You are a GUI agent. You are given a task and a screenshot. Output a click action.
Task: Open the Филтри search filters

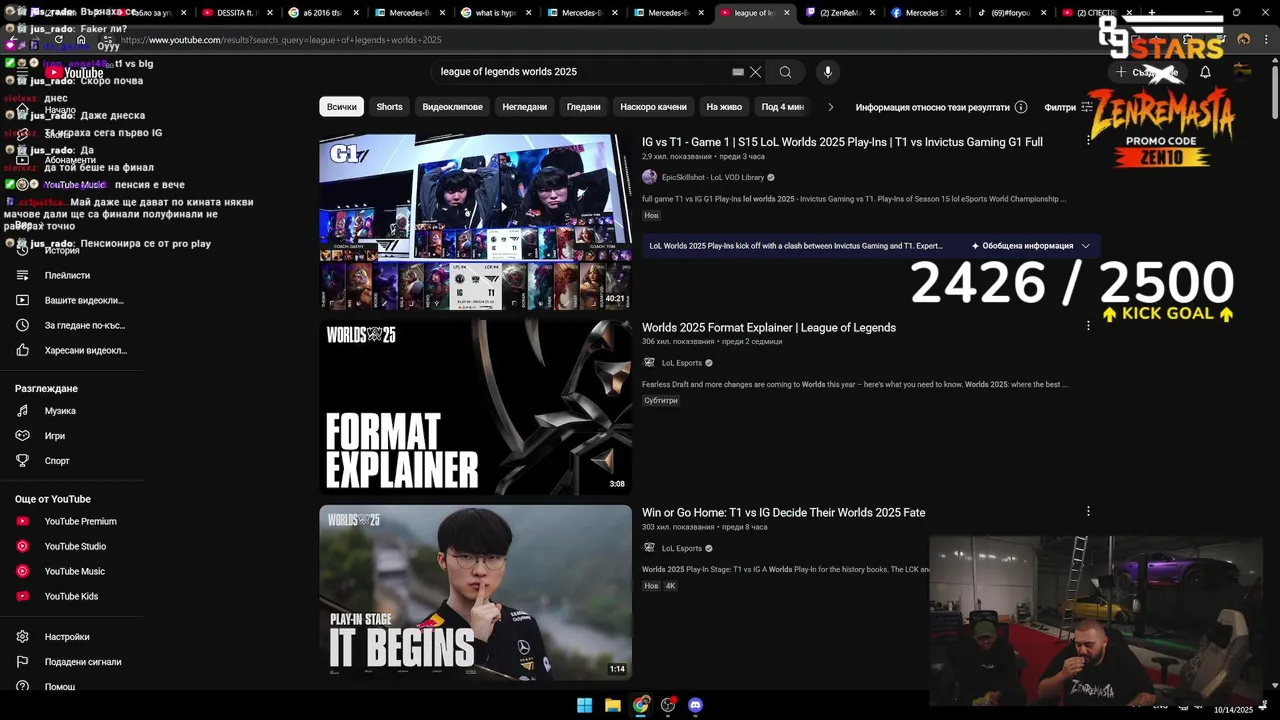click(1068, 107)
